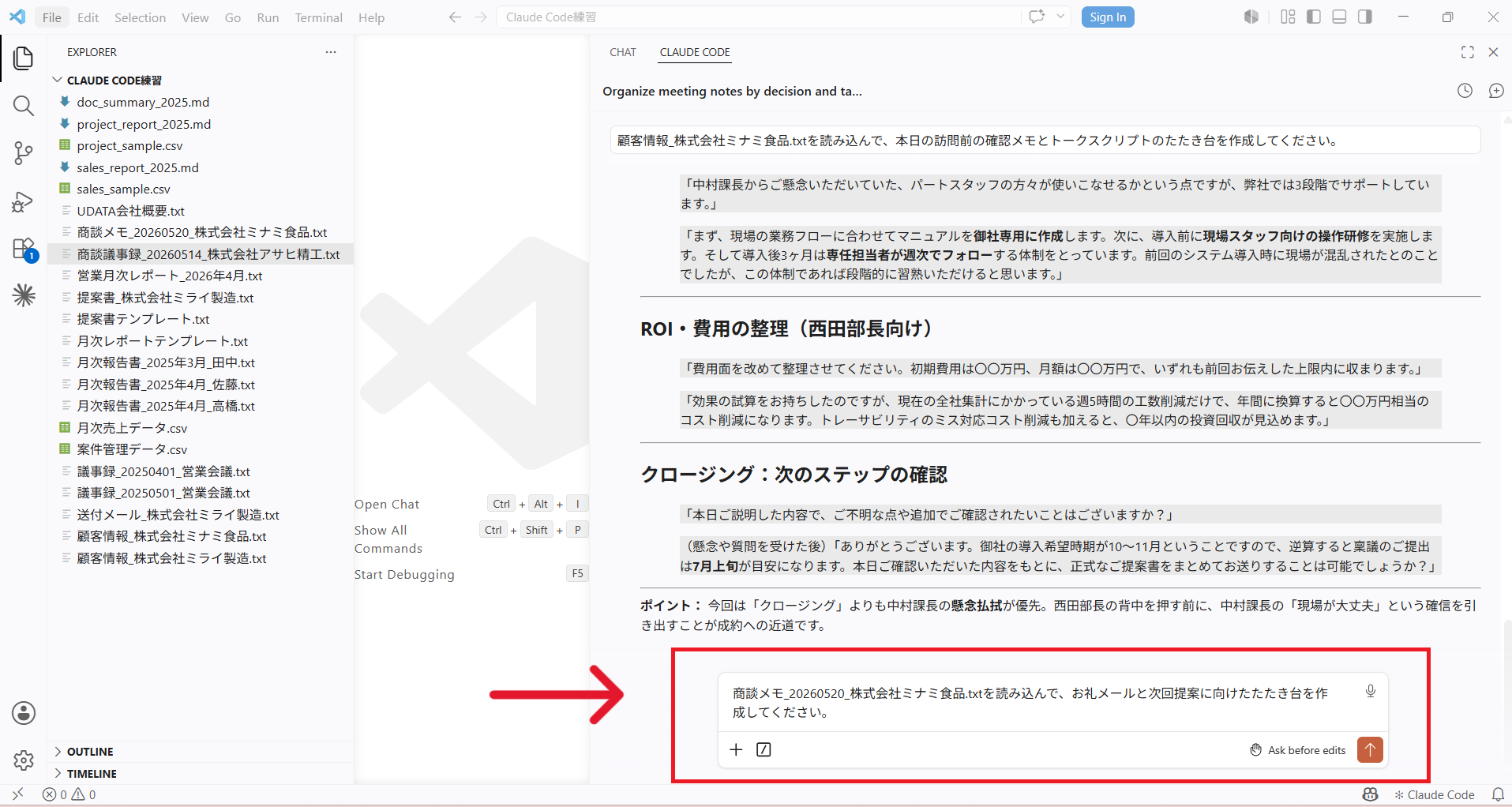Viewport: 1512px width, 807px height.
Task: Maximize the Claude Code panel size
Action: [x=1468, y=52]
